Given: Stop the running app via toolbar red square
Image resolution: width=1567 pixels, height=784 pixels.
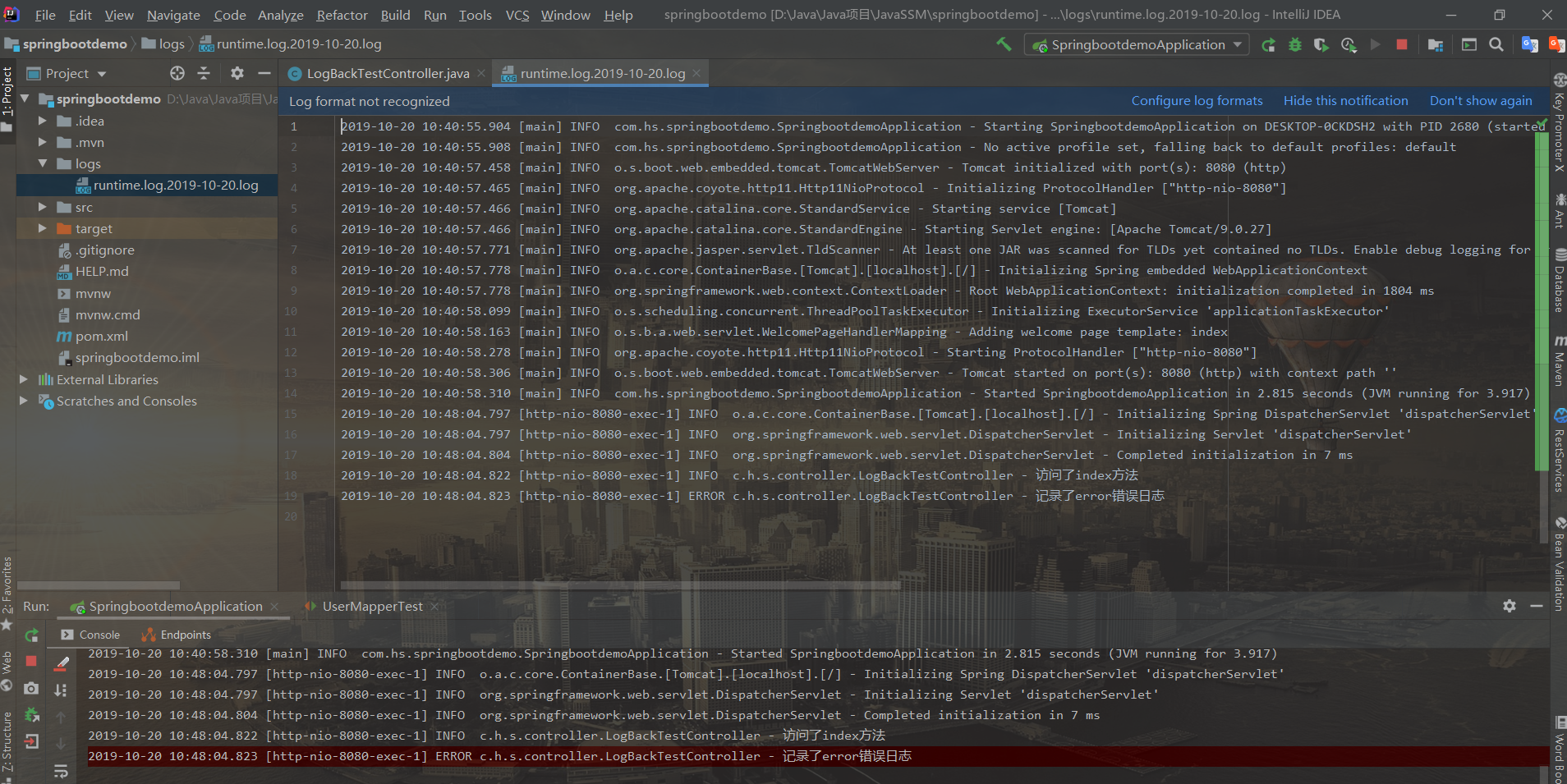Looking at the screenshot, I should click(1402, 44).
